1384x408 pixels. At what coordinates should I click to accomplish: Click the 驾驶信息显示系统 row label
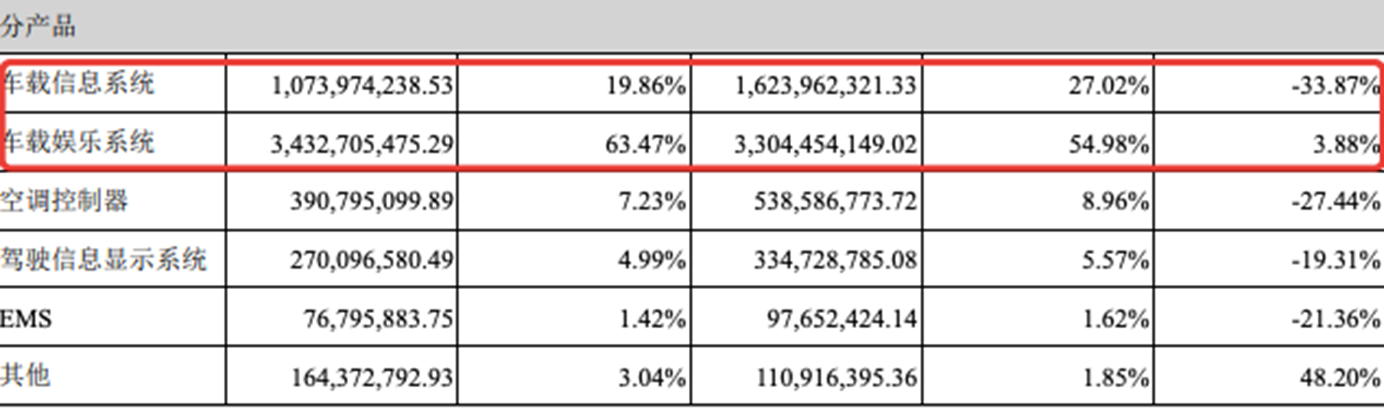(x=104, y=261)
